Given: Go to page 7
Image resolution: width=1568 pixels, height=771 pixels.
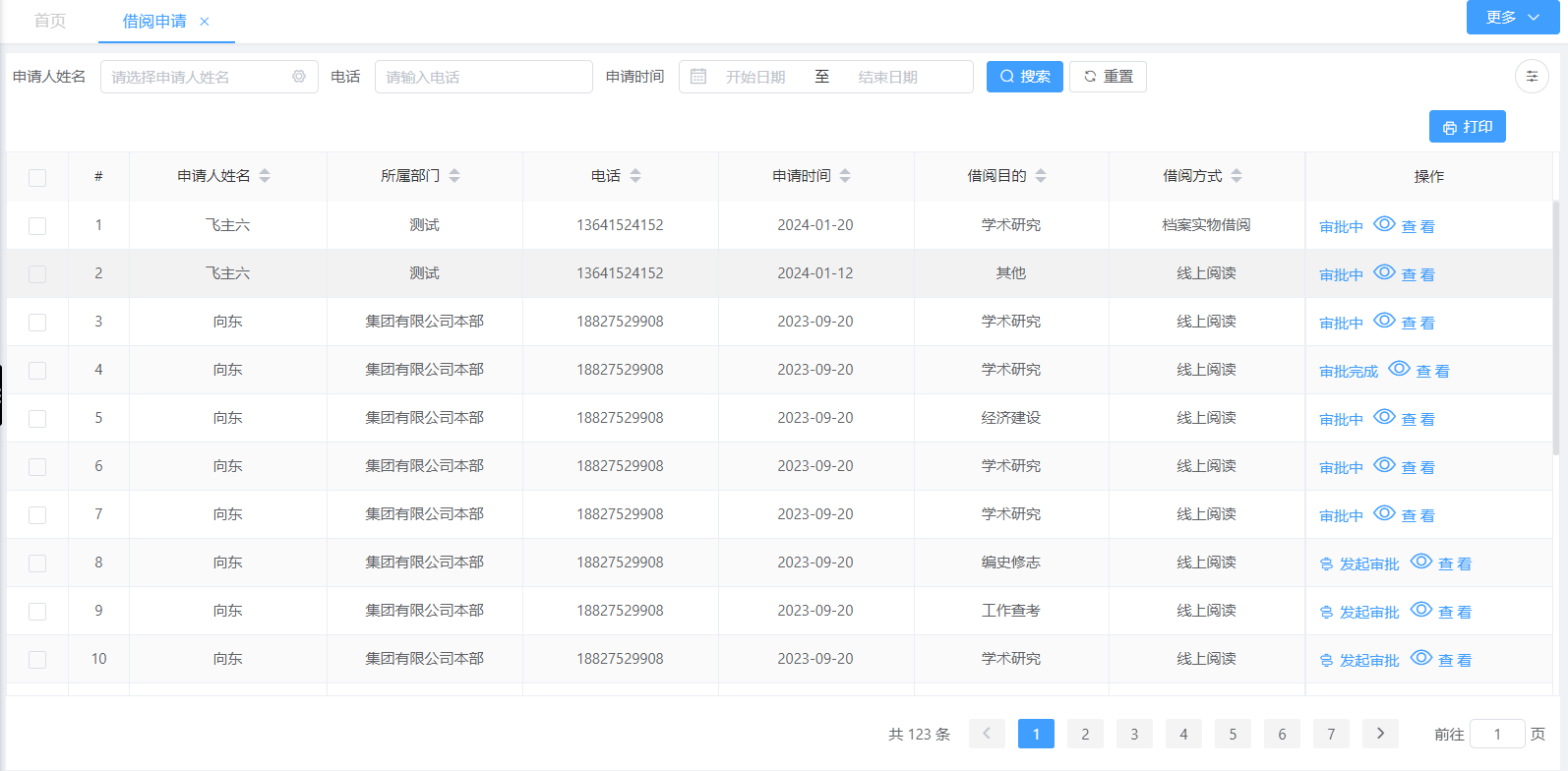Looking at the screenshot, I should (x=1331, y=734).
